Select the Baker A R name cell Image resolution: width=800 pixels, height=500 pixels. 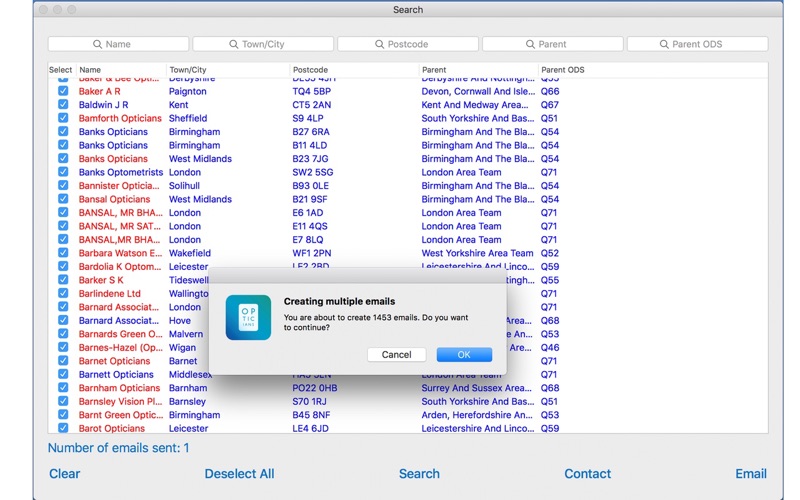tap(99, 91)
